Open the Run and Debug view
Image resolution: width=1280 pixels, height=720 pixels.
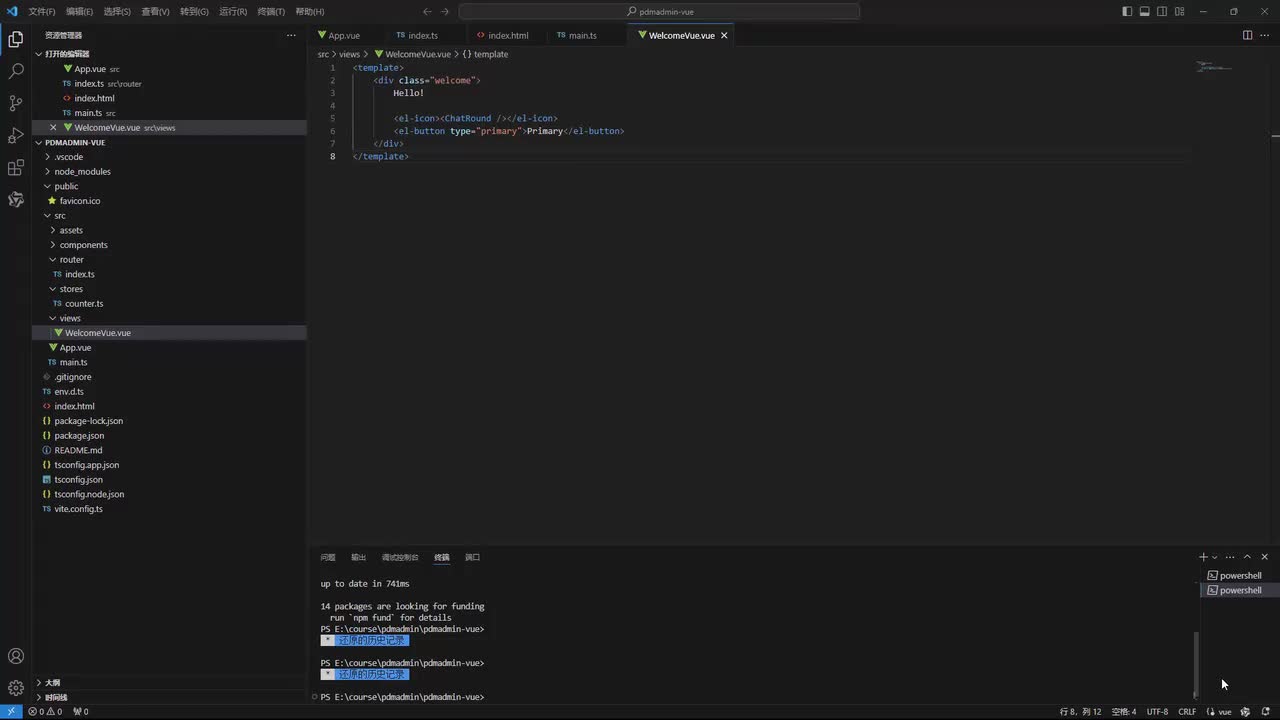tap(16, 135)
